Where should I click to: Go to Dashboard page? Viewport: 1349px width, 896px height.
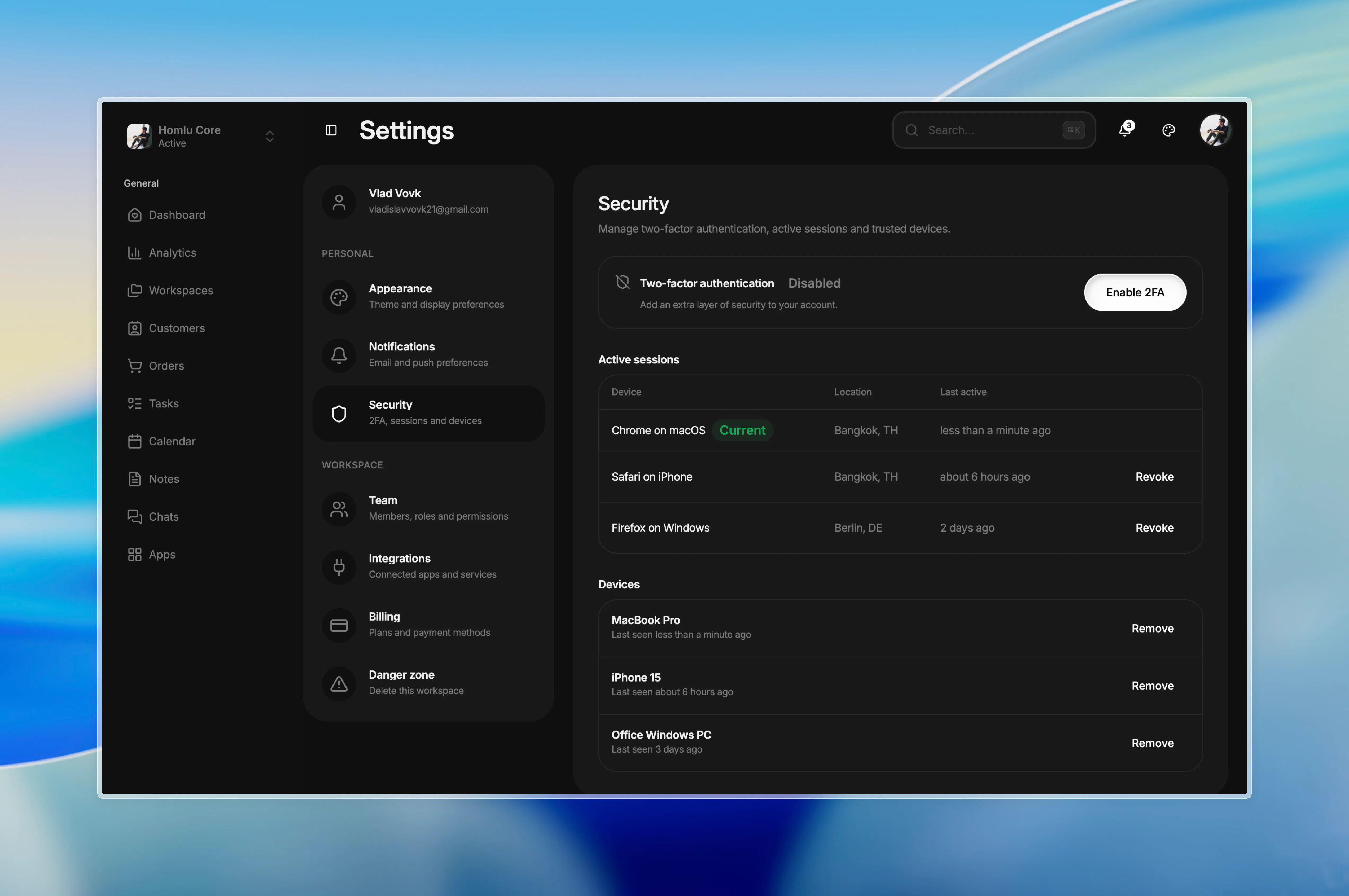[177, 215]
